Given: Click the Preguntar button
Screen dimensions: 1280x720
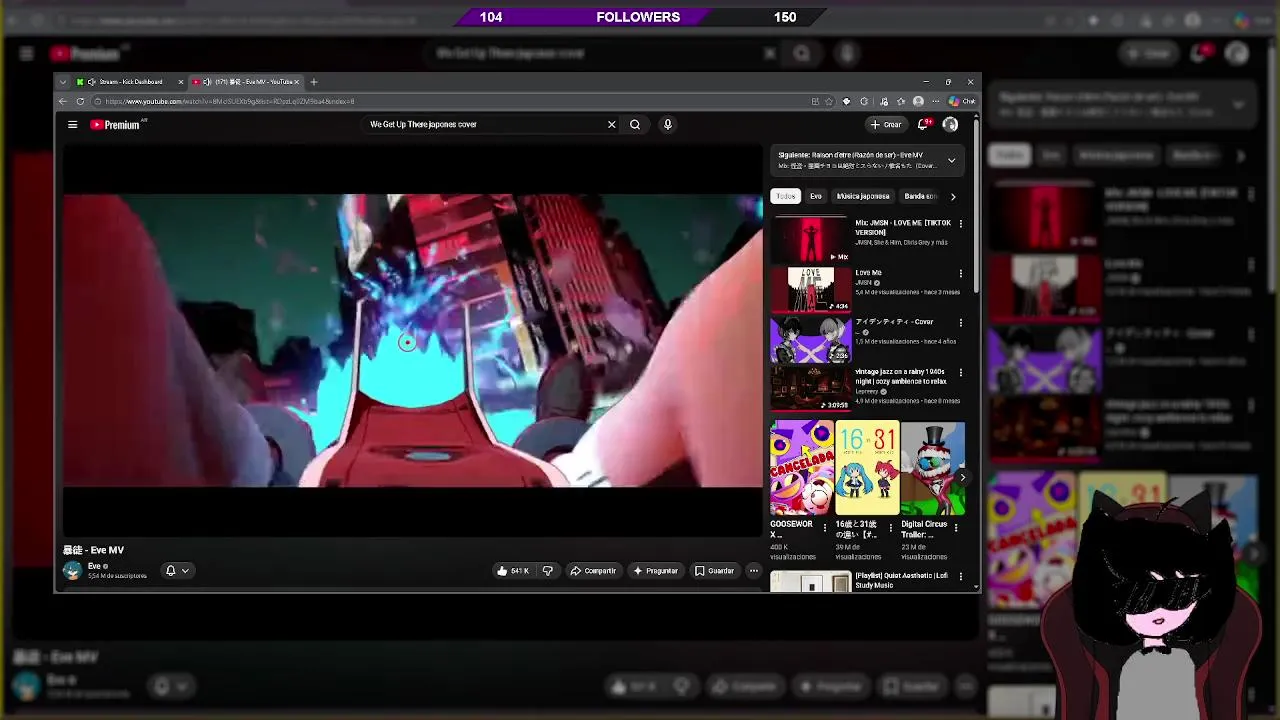Looking at the screenshot, I should [x=656, y=570].
